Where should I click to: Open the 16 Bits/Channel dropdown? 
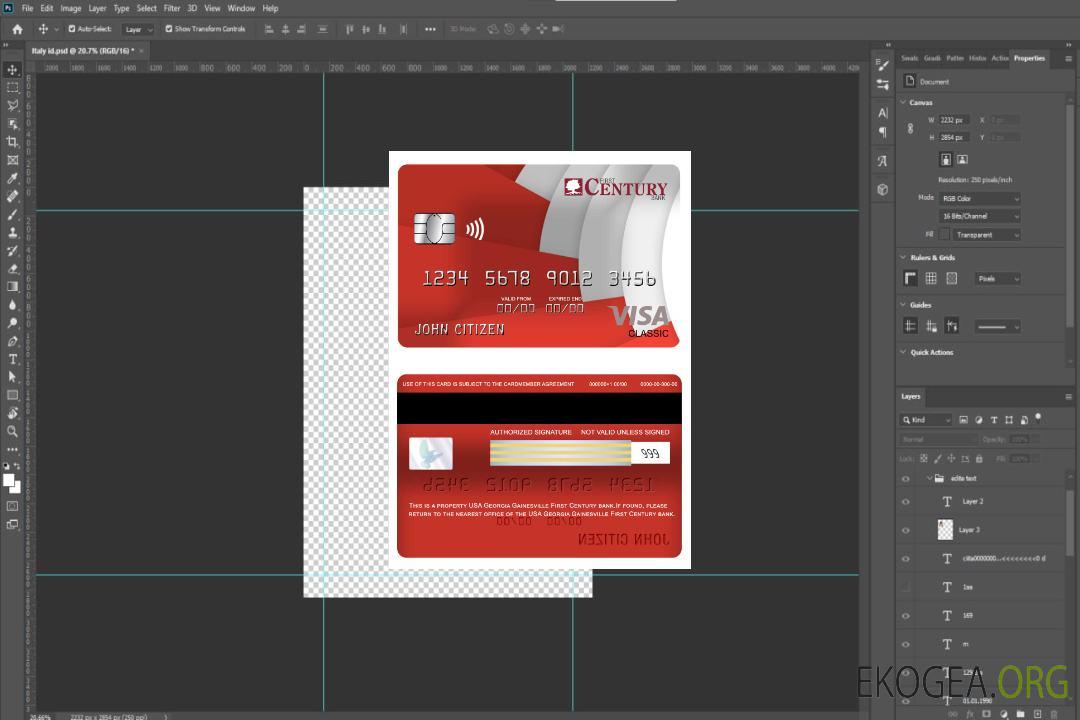click(x=979, y=216)
